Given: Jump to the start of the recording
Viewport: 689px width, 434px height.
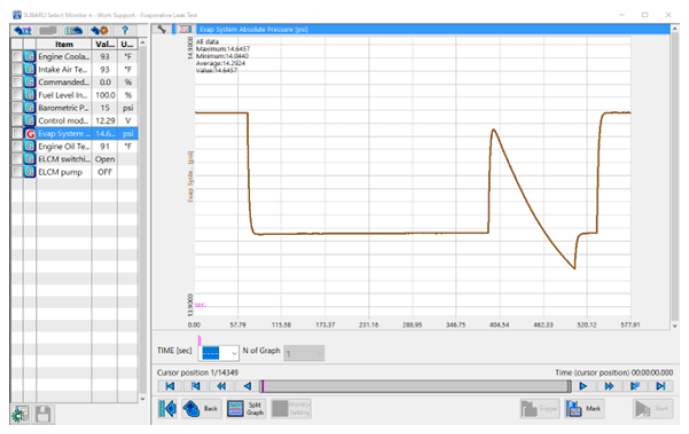Looking at the screenshot, I should (x=170, y=385).
